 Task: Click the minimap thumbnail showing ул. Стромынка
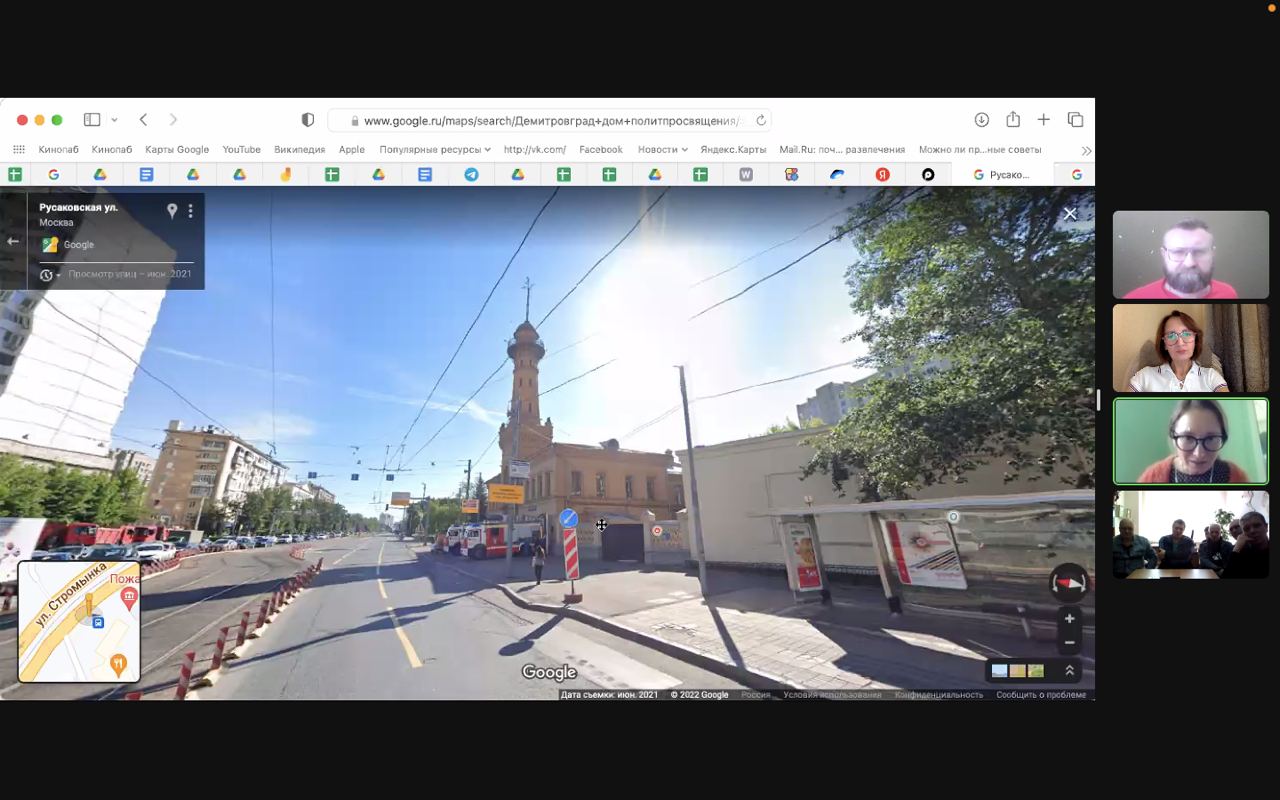79,622
